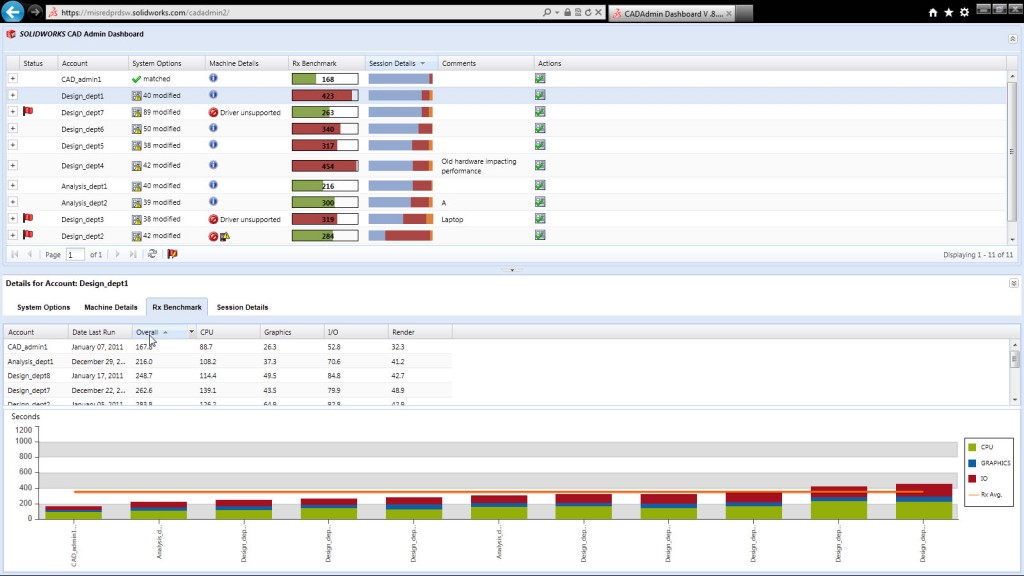Screen dimensions: 1024x576
Task: Click the Actions icon for Design_dept4
Action: [x=540, y=165]
